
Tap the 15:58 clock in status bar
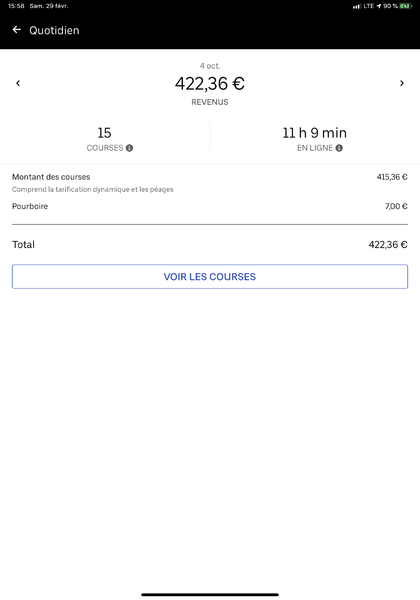(x=16, y=6)
